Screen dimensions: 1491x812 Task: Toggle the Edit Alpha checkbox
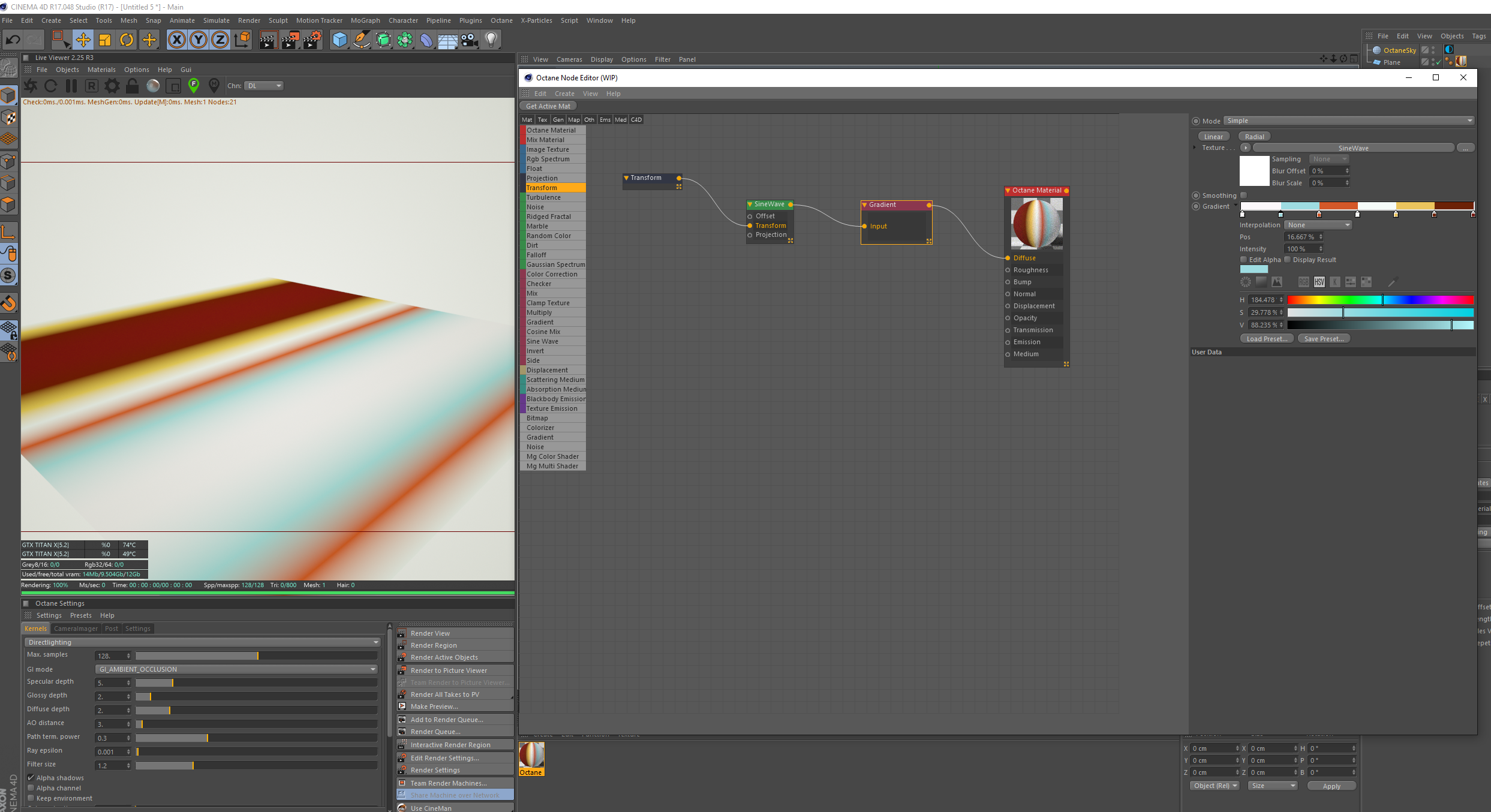pyautogui.click(x=1243, y=260)
